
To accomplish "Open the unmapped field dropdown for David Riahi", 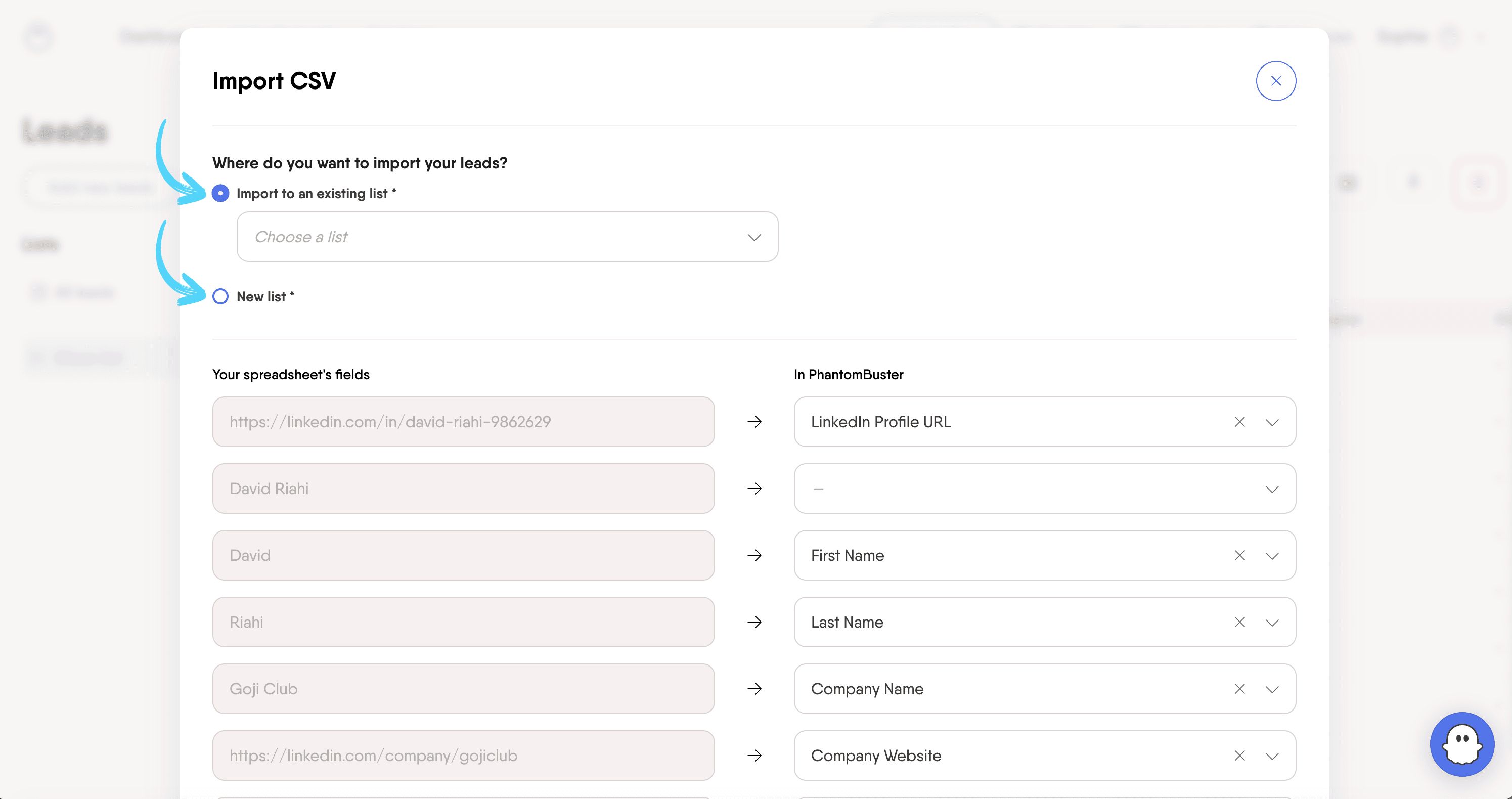I will [x=1045, y=489].
